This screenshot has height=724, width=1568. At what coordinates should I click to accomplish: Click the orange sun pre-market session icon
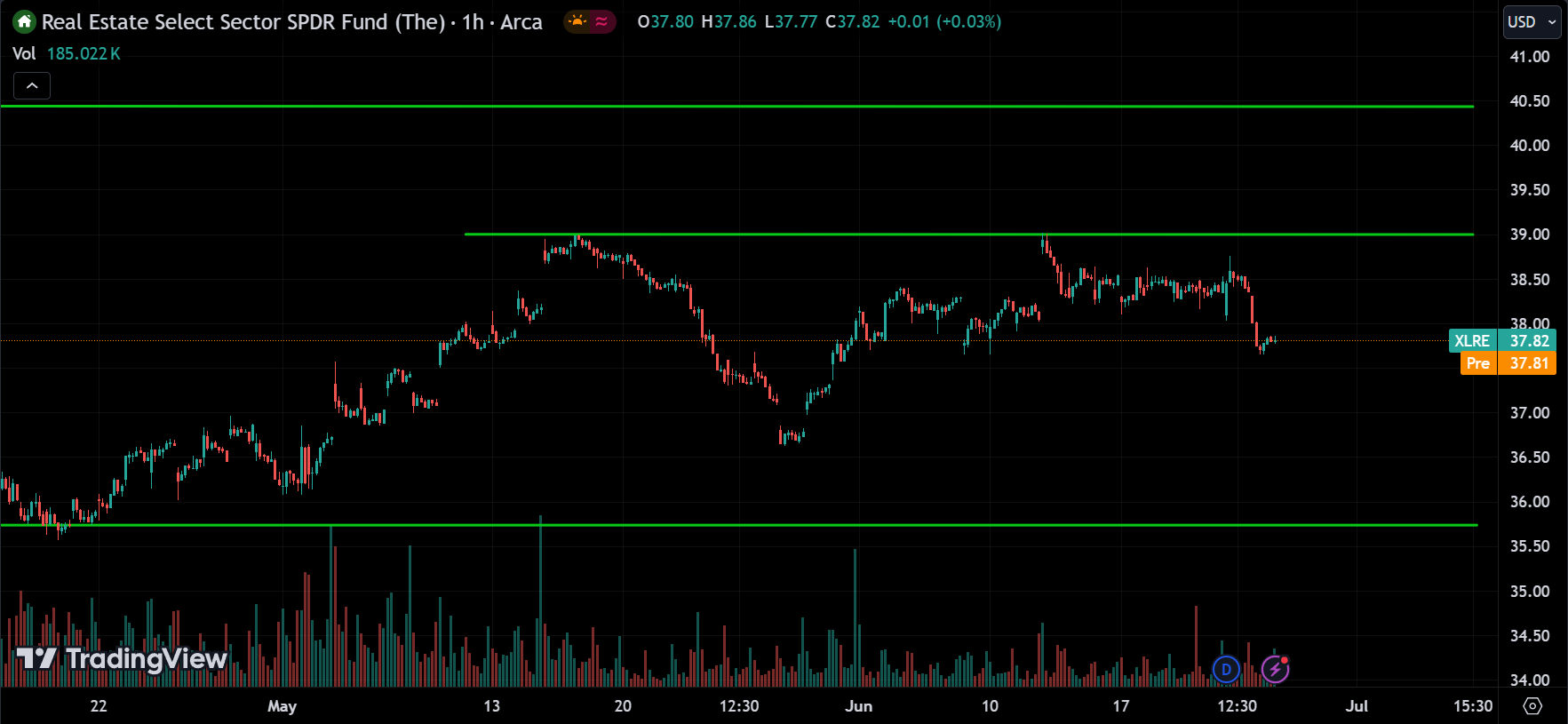577,21
